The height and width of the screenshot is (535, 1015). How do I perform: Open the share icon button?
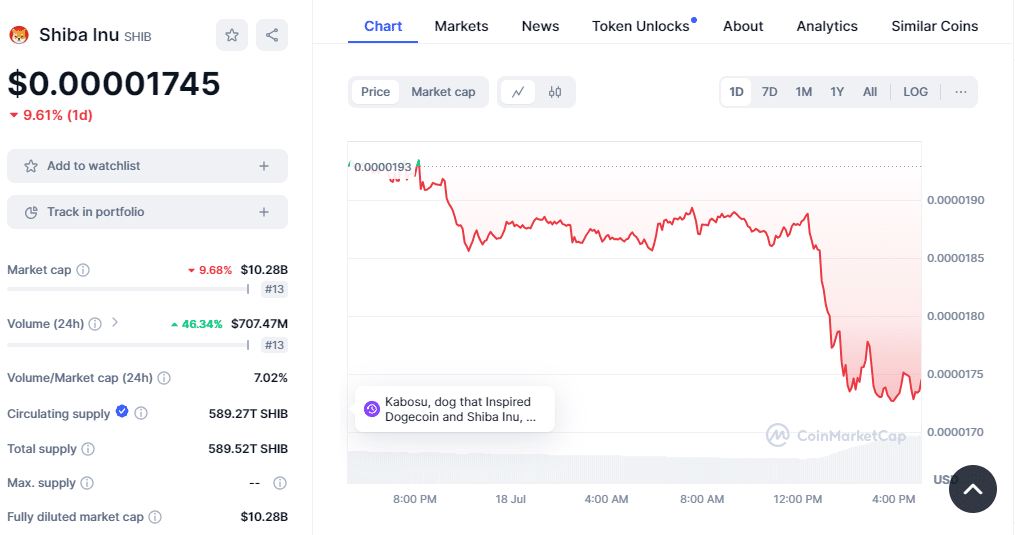272,35
